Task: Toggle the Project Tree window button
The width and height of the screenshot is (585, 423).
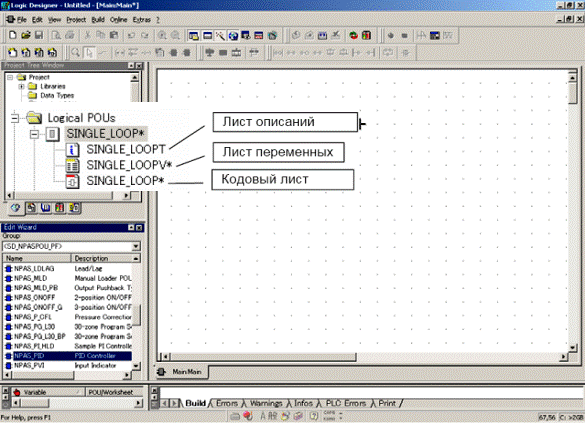Action: (193, 35)
